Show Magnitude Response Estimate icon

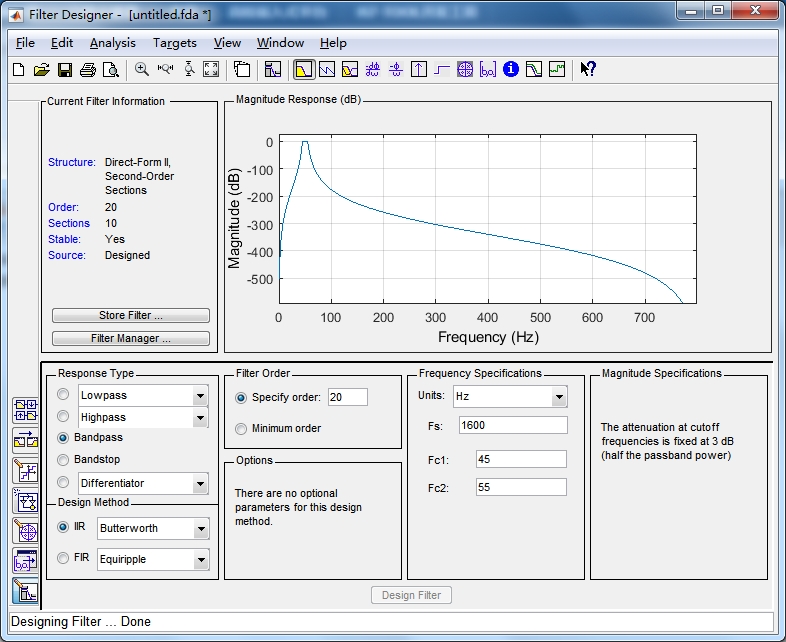pyautogui.click(x=534, y=70)
